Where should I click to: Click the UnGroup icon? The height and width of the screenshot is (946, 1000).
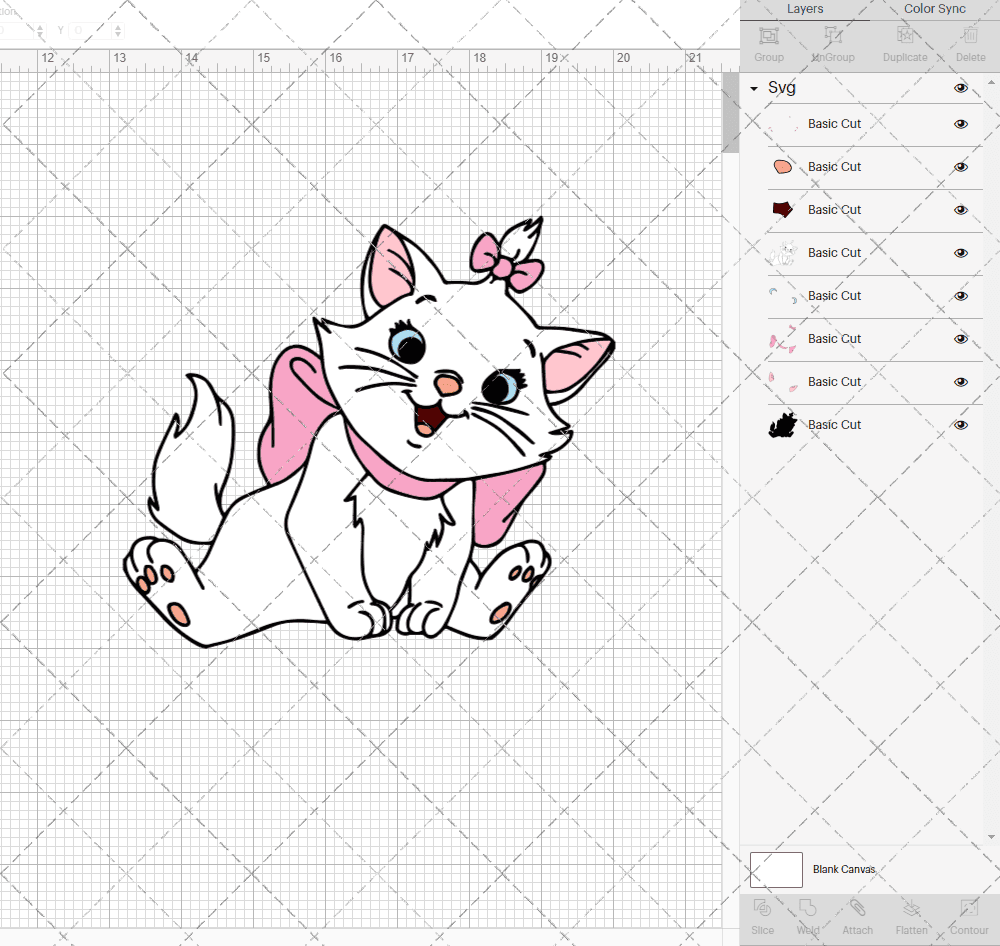[832, 35]
